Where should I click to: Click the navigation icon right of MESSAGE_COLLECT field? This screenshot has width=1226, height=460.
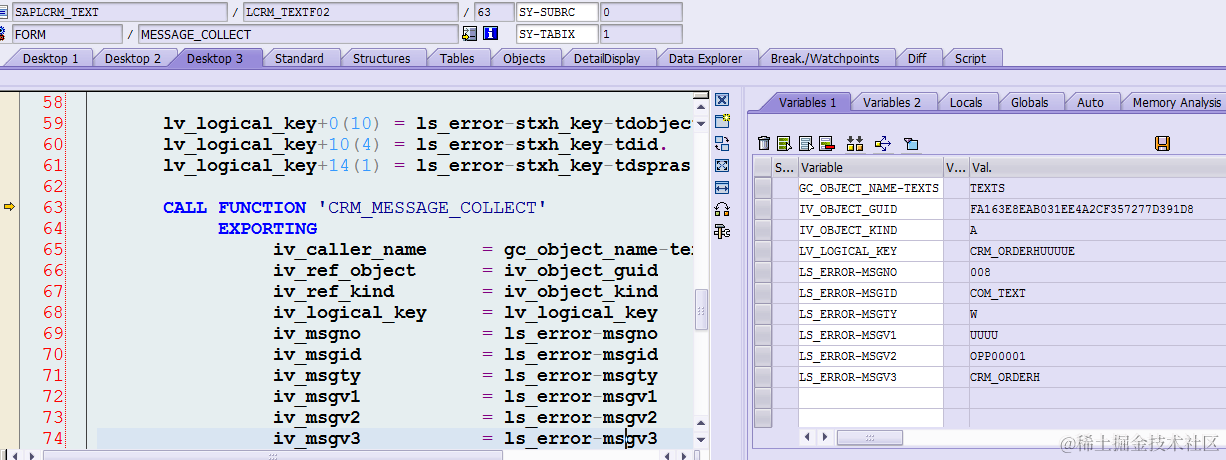click(x=469, y=34)
